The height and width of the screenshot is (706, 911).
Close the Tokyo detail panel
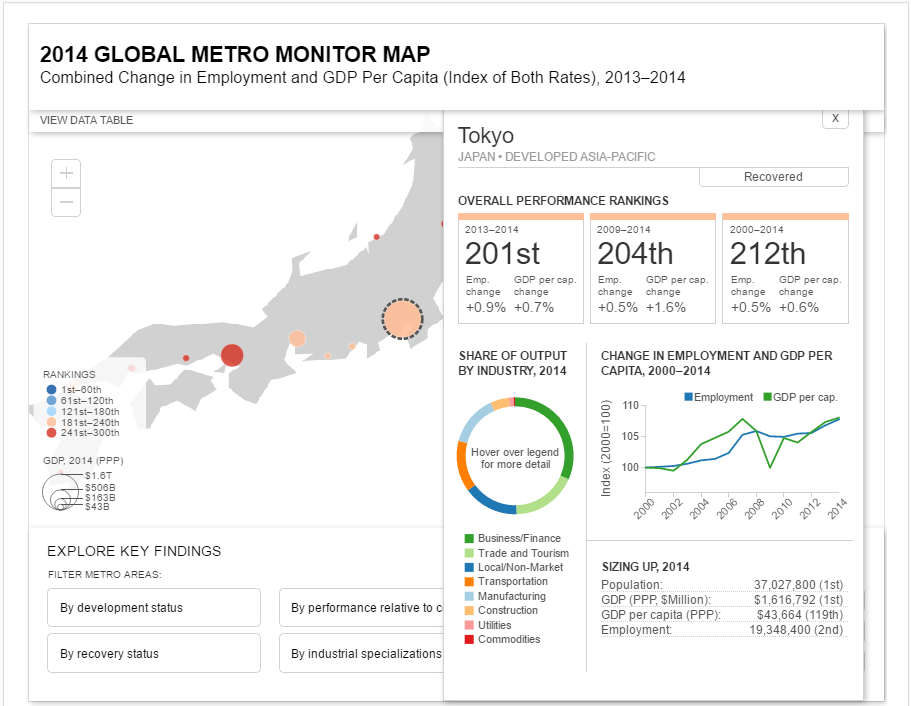(835, 118)
